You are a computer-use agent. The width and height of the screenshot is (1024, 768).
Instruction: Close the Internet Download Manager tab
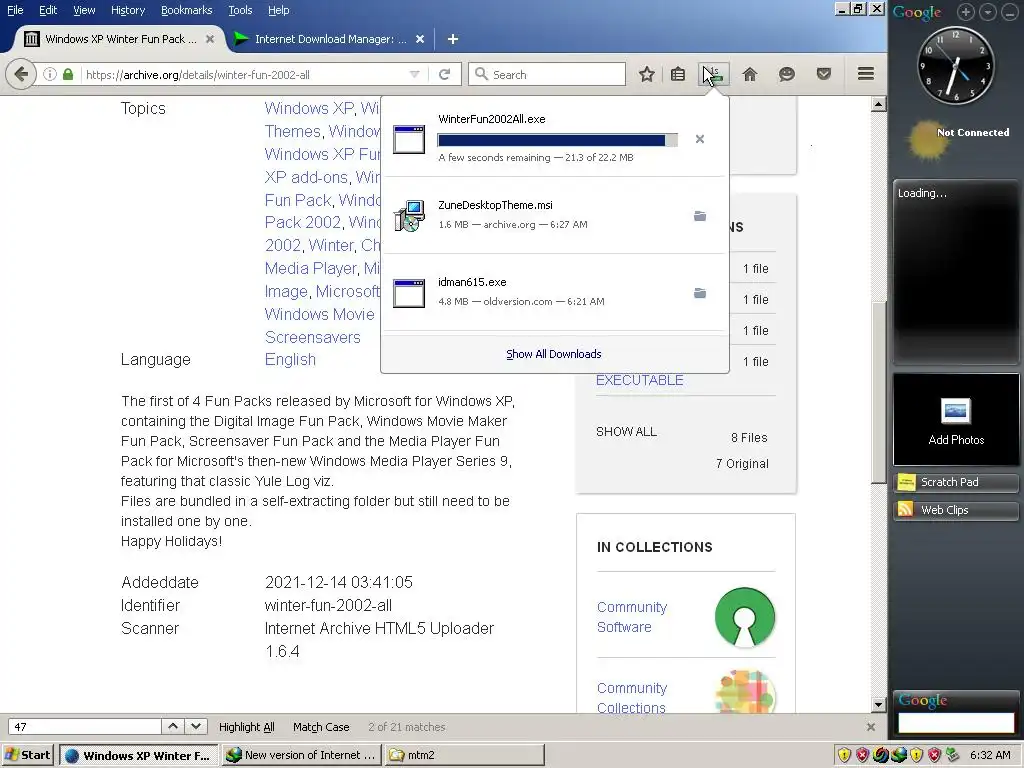(x=420, y=39)
